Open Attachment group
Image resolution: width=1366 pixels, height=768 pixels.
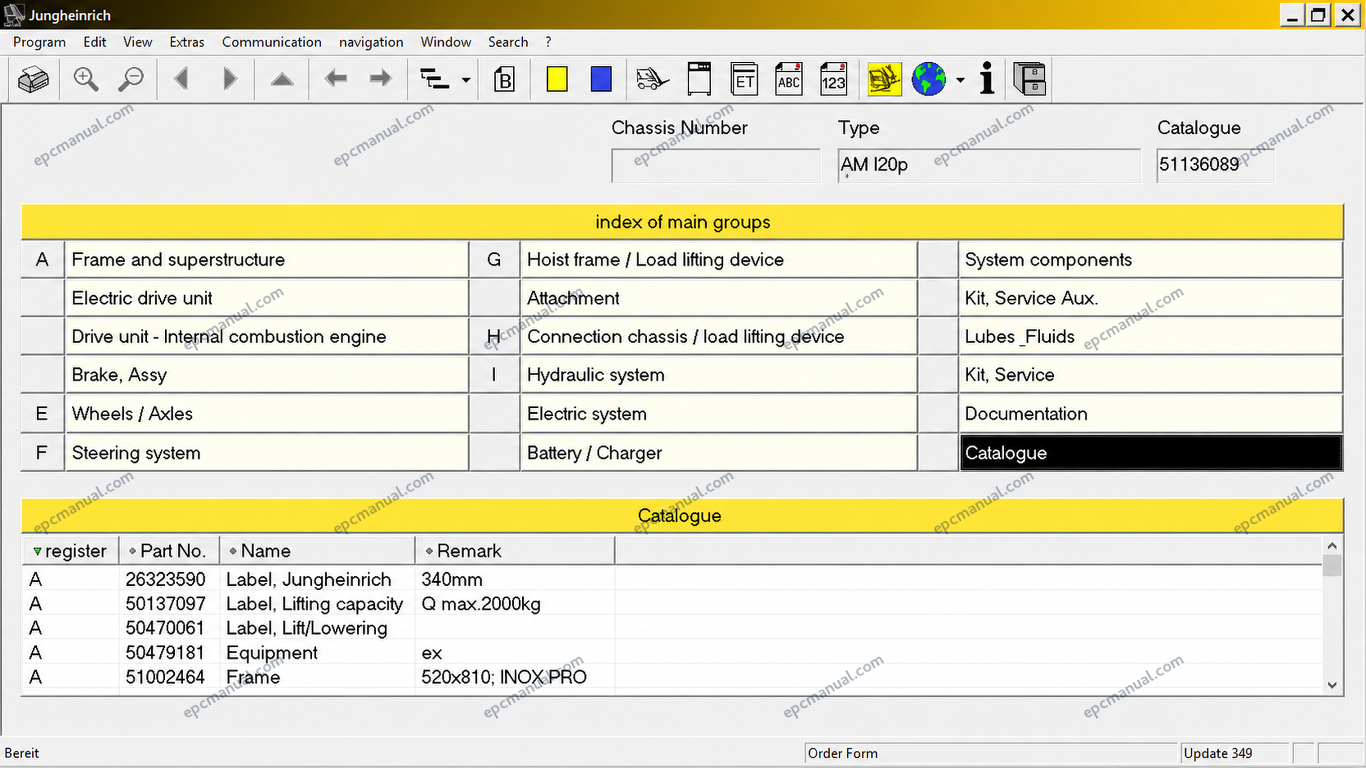point(718,298)
